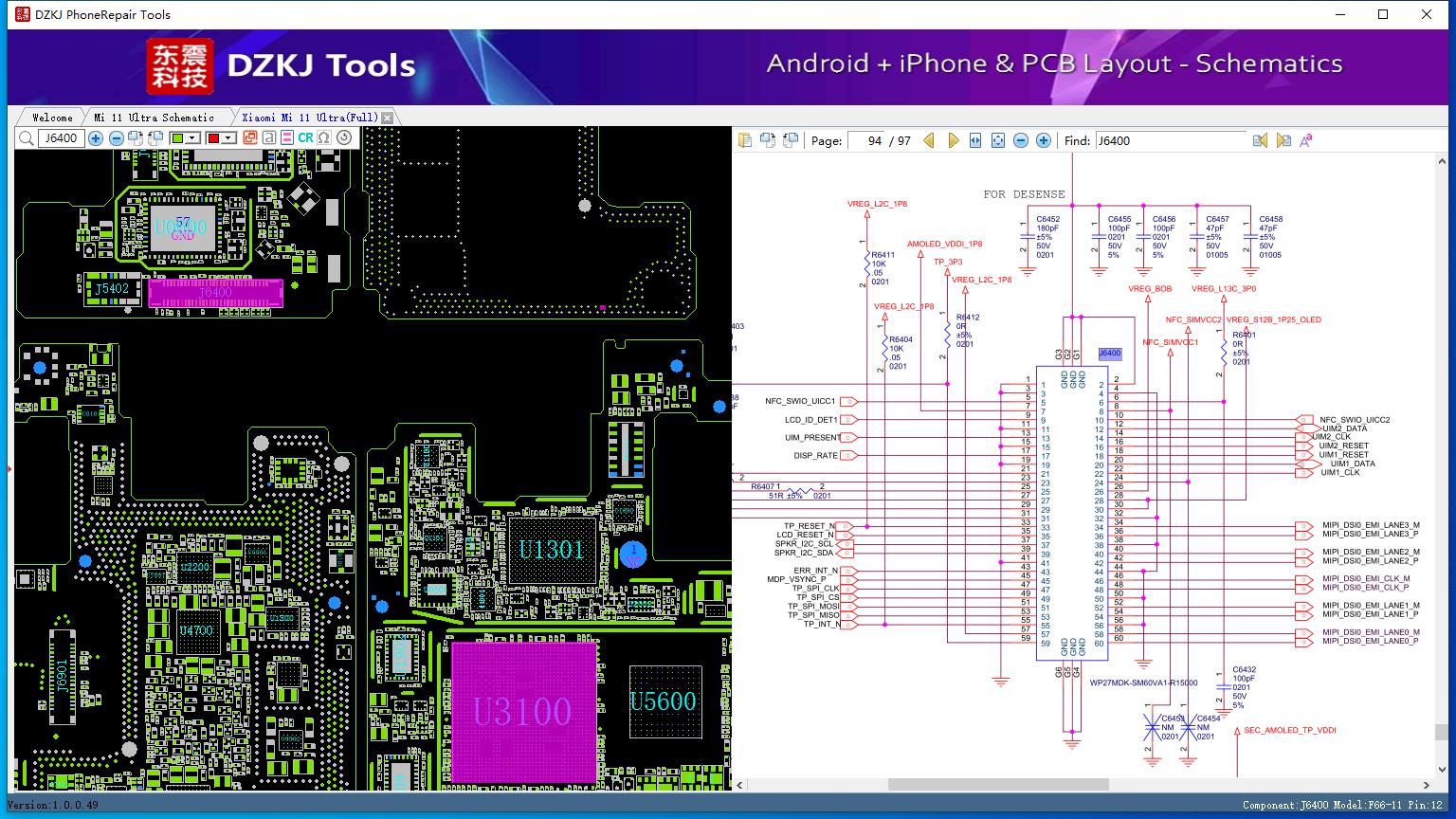Image resolution: width=1456 pixels, height=819 pixels.
Task: Close the Xiaomi Mi 11 Ultra(Full) tab
Action: [386, 118]
